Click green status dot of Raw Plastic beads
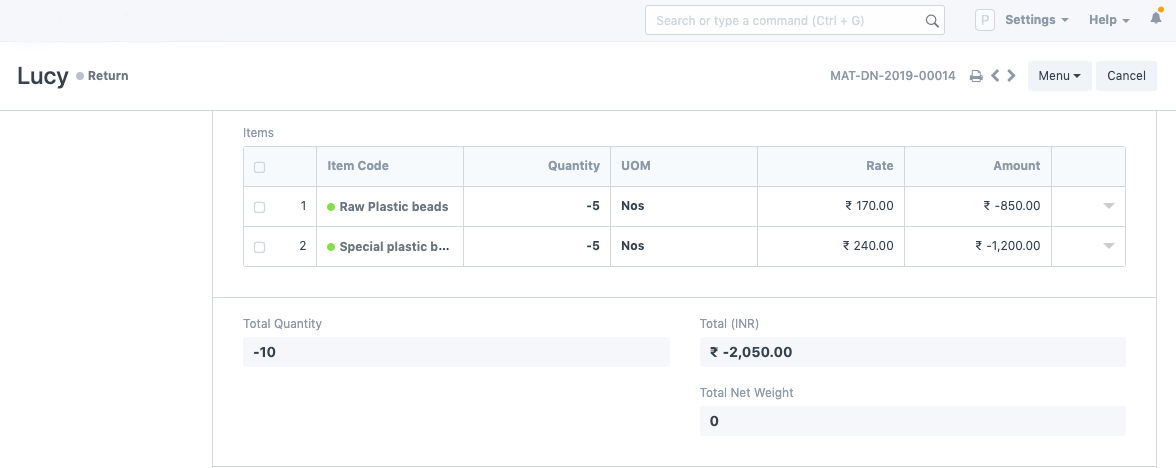Image resolution: width=1176 pixels, height=468 pixels. click(x=331, y=207)
